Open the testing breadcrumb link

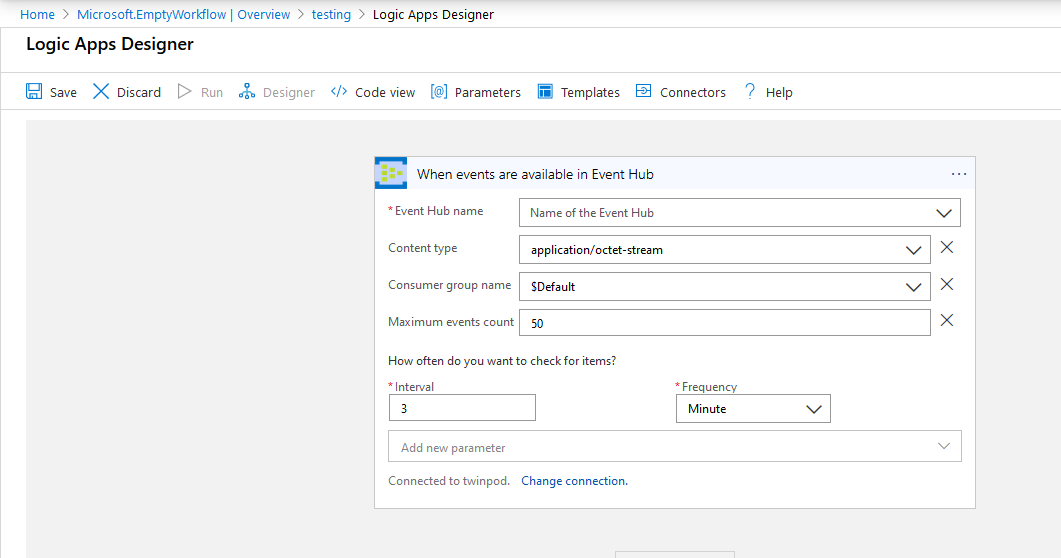point(331,14)
